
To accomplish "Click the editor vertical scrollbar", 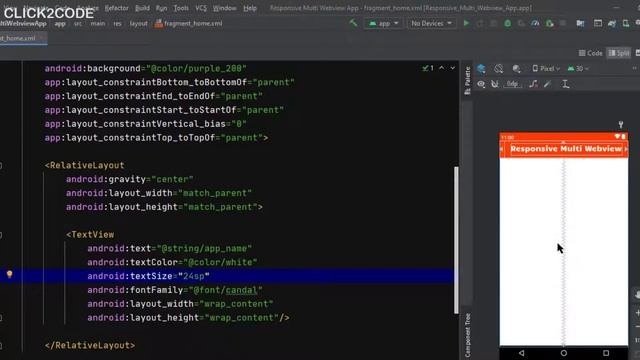I will 456,240.
